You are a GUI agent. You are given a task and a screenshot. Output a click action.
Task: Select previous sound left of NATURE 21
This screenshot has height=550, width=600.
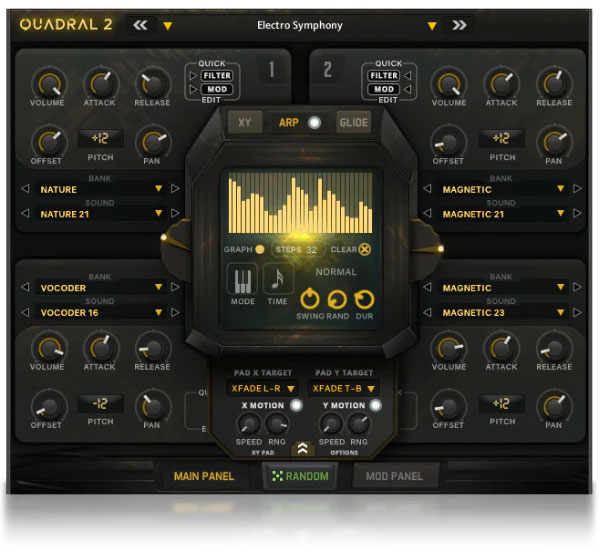tap(25, 213)
